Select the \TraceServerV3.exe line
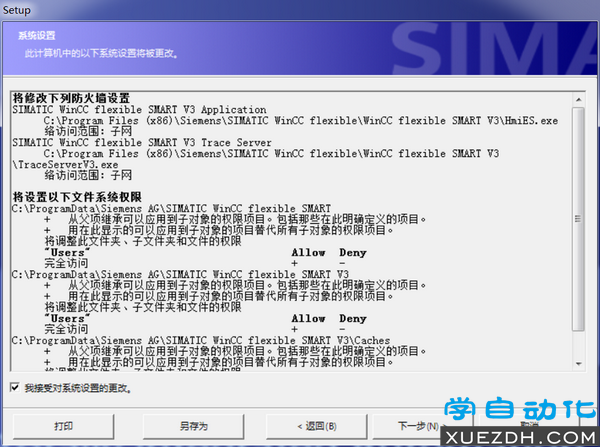This screenshot has height=447, width=600. coord(65,165)
